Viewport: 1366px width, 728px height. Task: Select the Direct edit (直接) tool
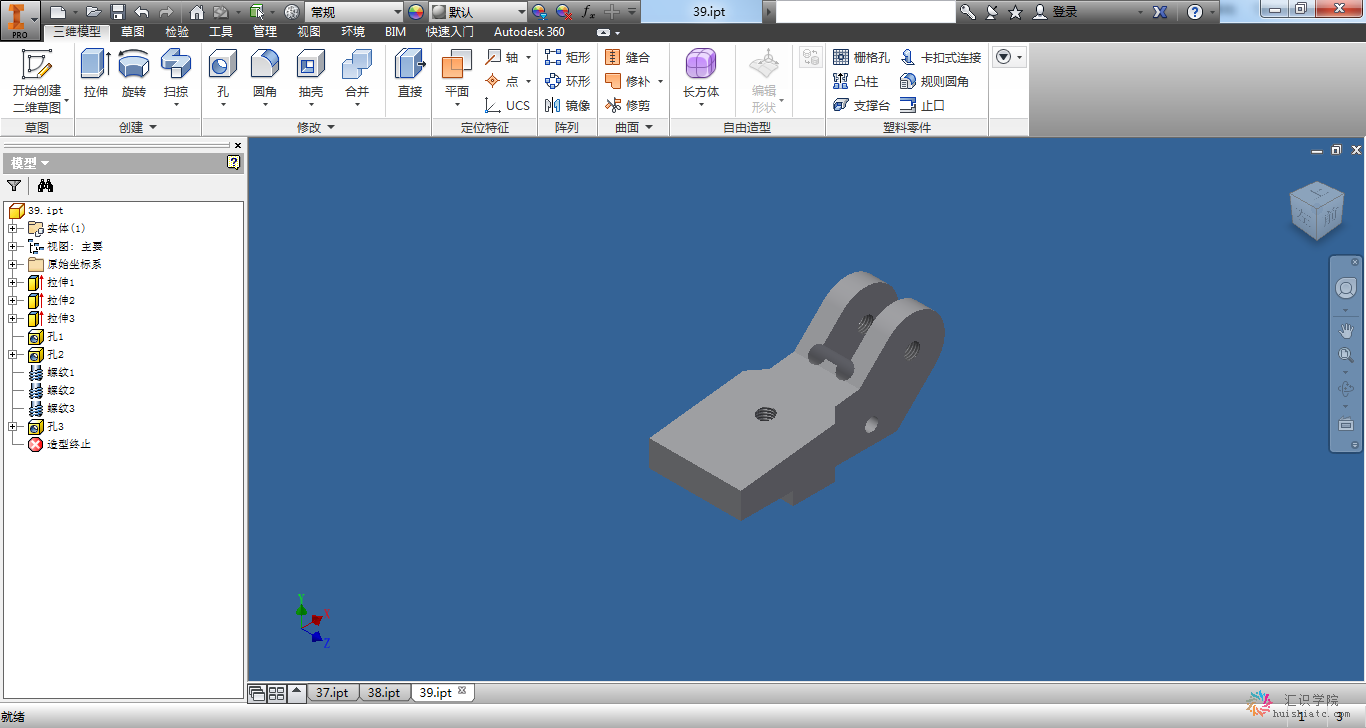click(410, 74)
